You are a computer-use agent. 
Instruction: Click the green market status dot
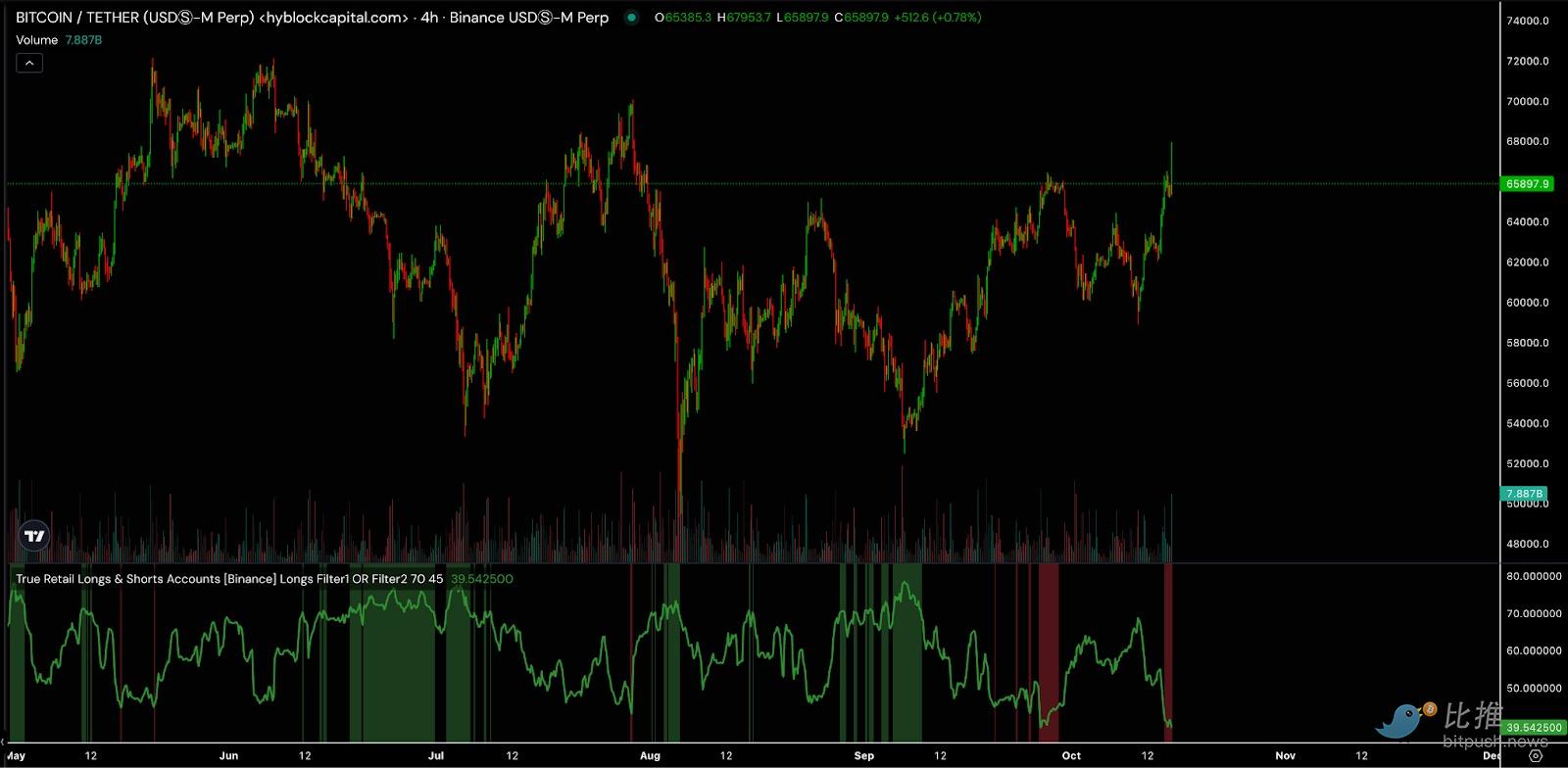click(x=632, y=18)
